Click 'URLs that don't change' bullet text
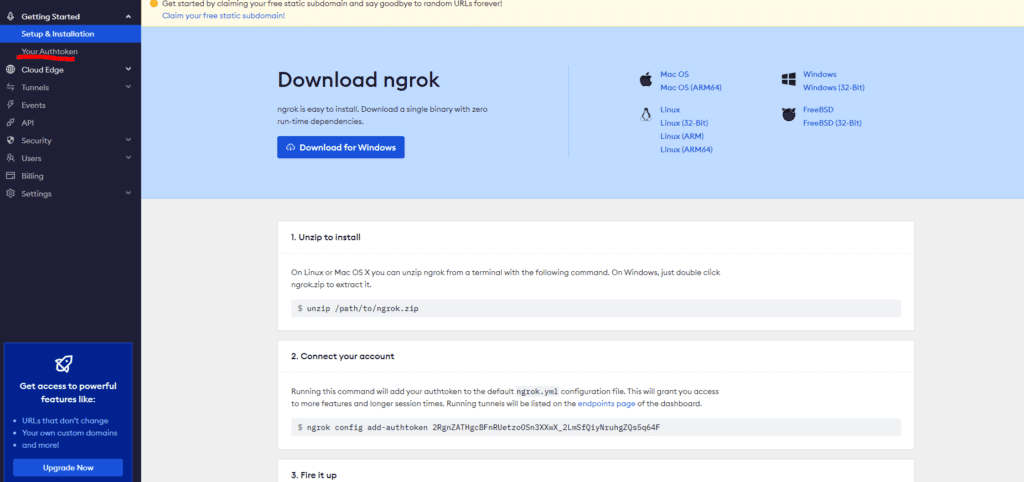1024x482 pixels. 65,421
